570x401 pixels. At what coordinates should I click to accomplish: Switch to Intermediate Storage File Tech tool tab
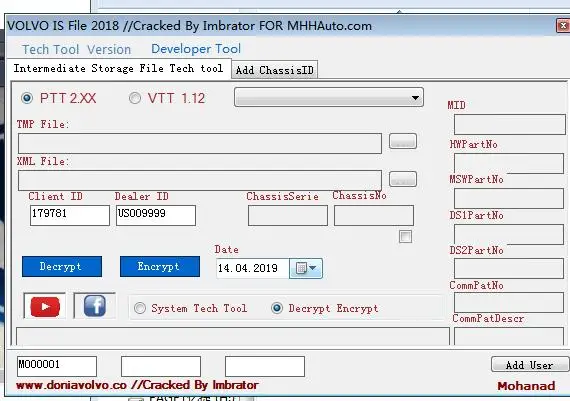(119, 68)
